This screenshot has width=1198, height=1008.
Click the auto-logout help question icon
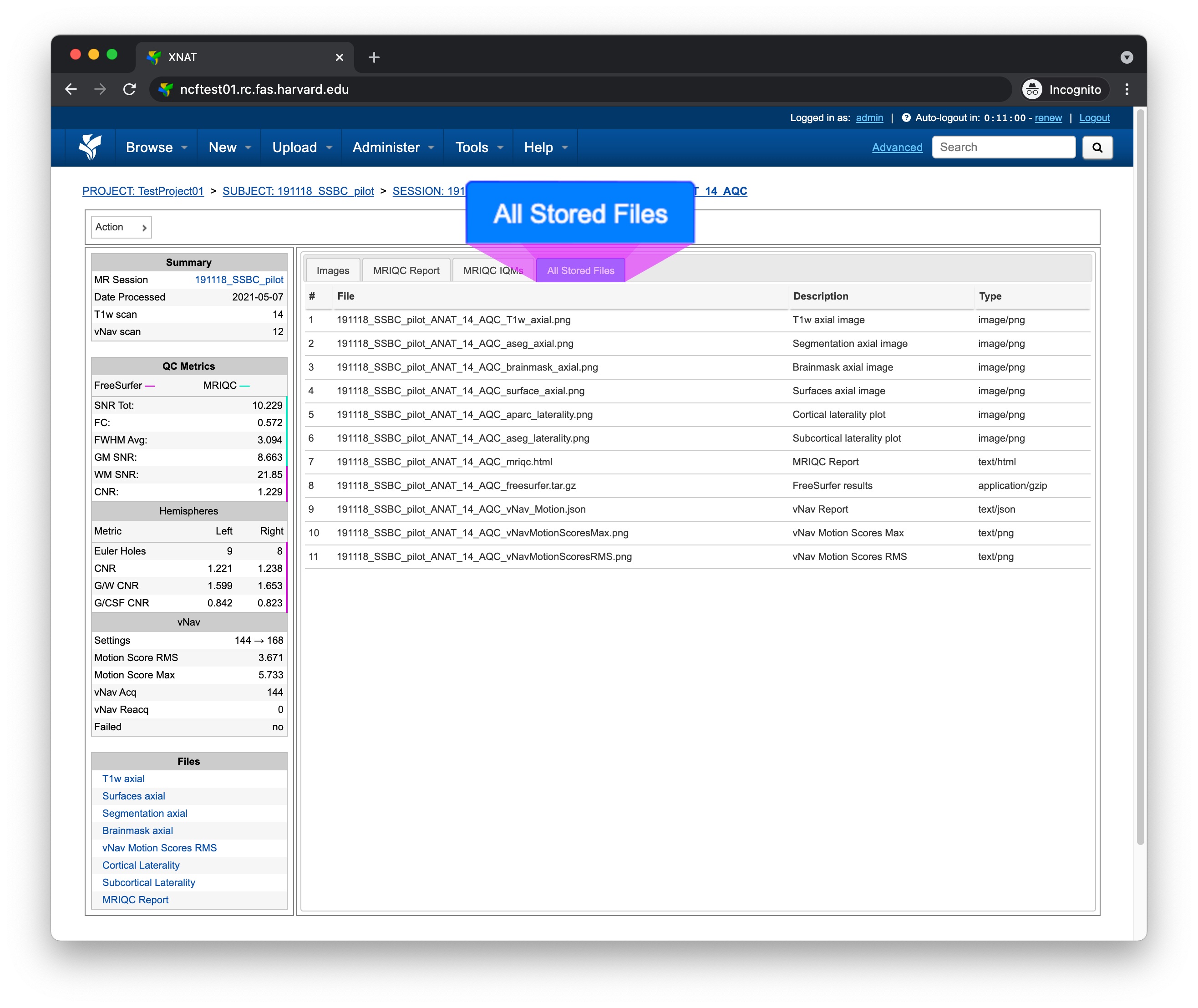tap(905, 118)
